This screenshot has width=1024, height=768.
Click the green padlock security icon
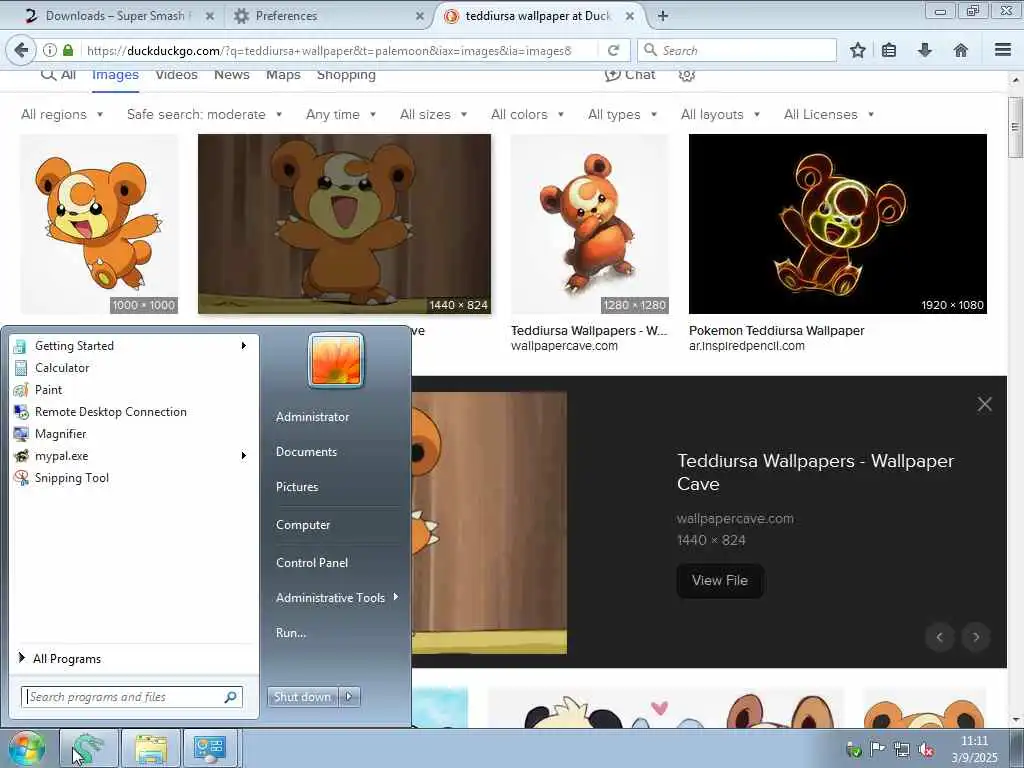pos(68,50)
